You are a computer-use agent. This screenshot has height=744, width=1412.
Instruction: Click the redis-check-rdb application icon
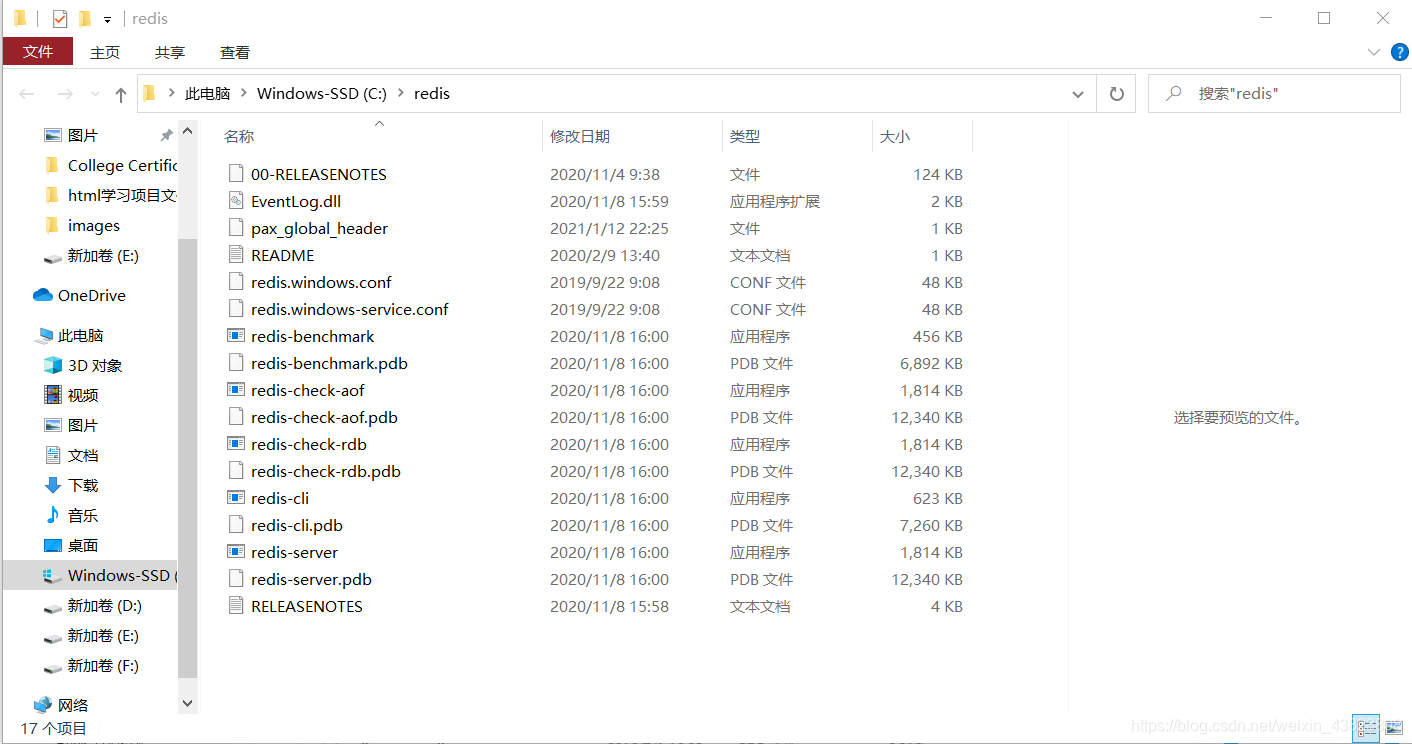(x=236, y=444)
